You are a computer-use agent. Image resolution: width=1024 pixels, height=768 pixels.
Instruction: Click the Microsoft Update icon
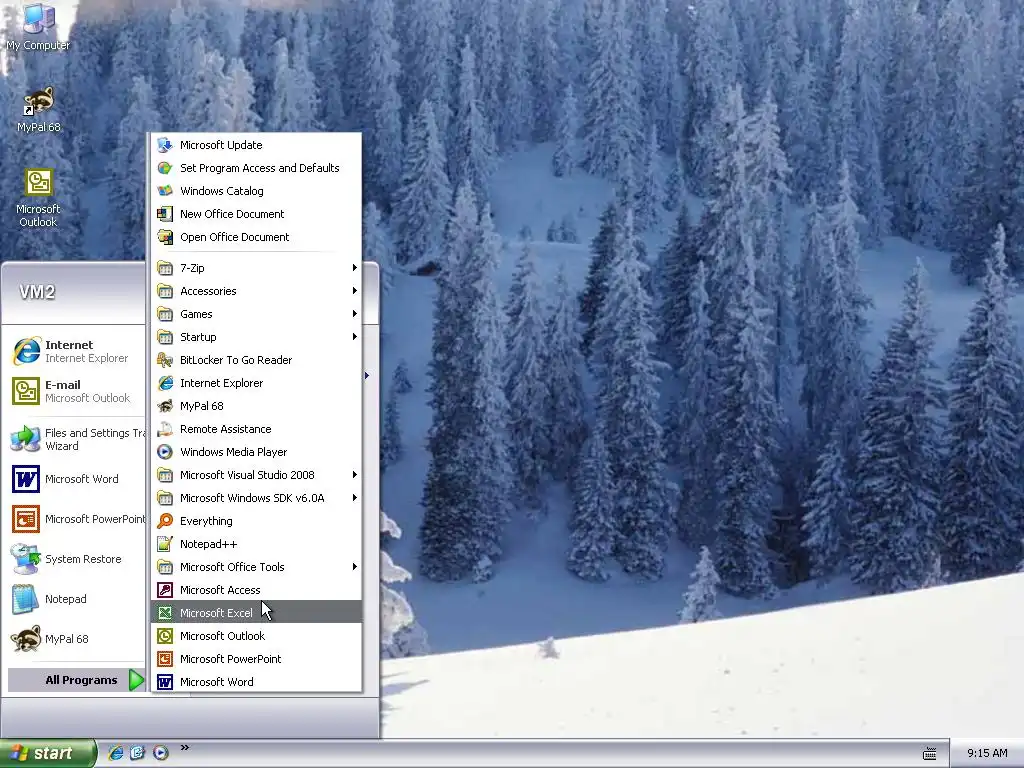pyautogui.click(x=165, y=145)
